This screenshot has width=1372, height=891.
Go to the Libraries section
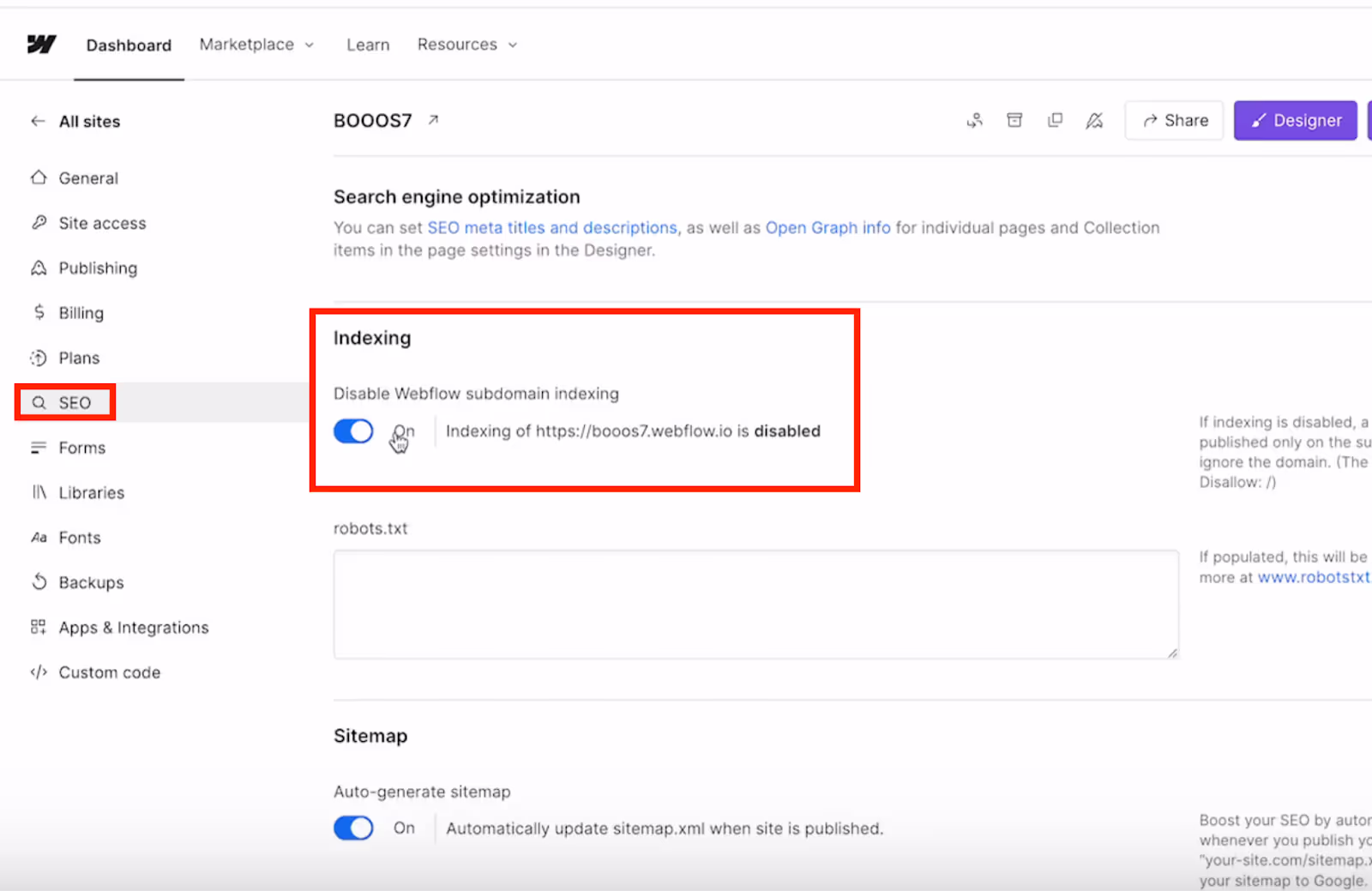[91, 493]
